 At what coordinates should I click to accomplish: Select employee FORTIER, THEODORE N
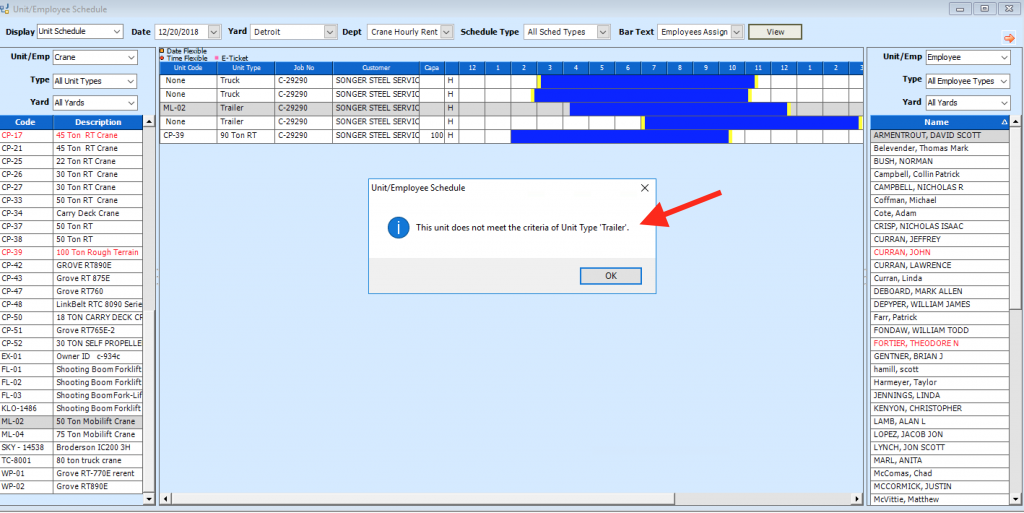point(940,343)
